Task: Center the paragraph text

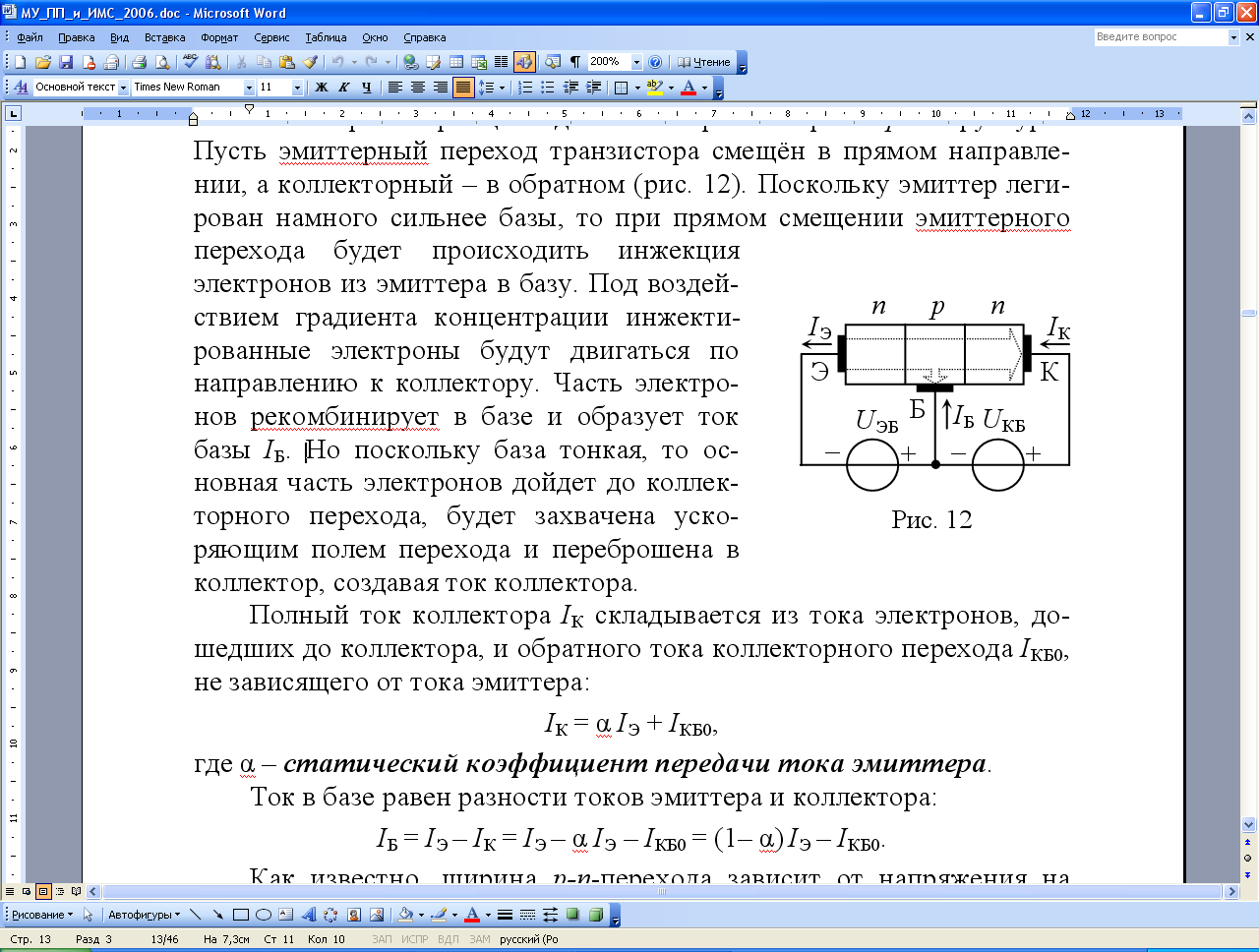Action: [x=418, y=88]
